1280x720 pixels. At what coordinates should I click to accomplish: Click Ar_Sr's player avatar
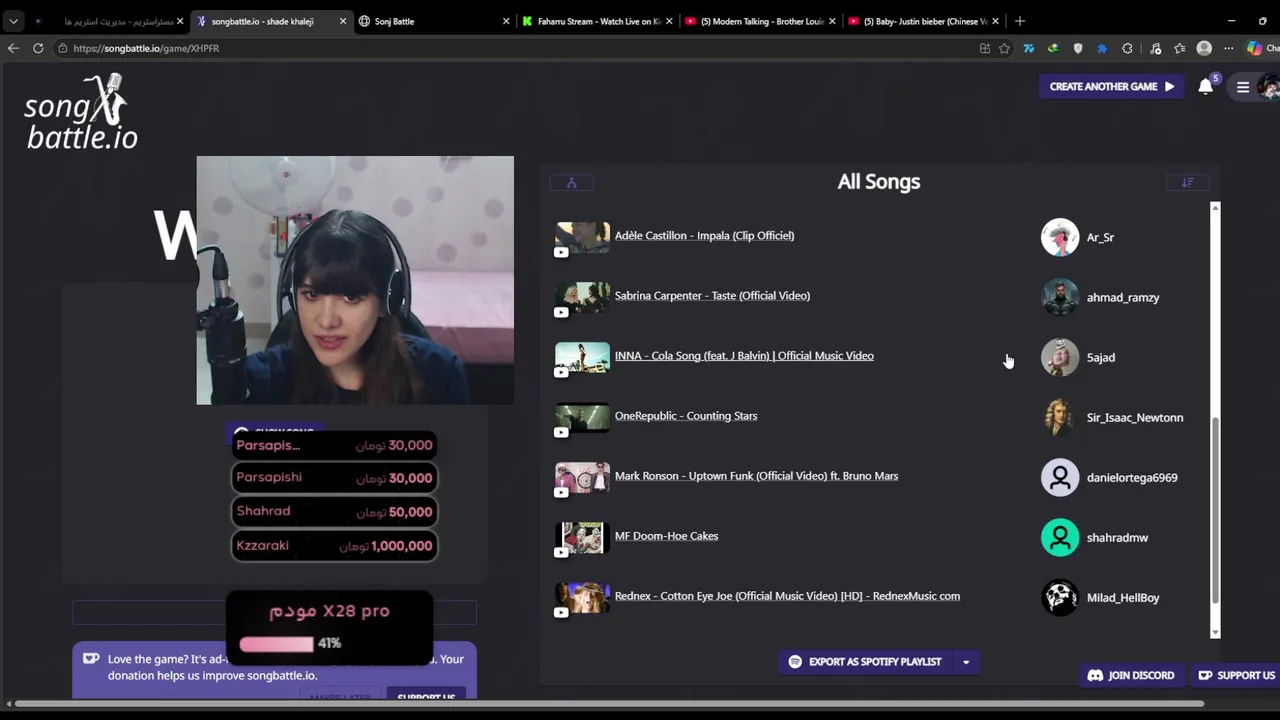(x=1060, y=237)
